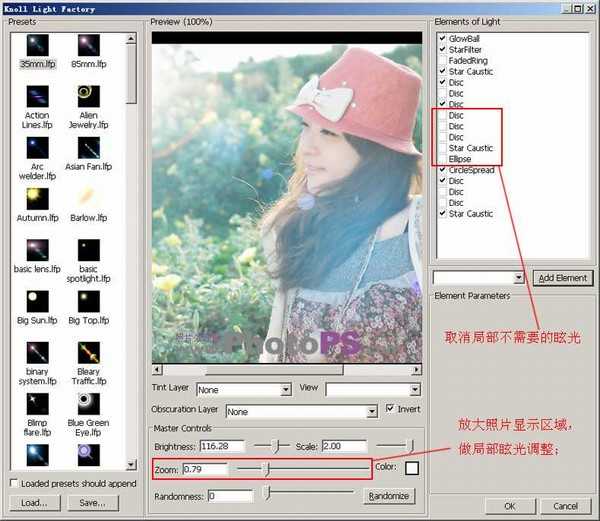
Task: Select the Arc welder.lfp preset icon
Action: click(x=36, y=147)
